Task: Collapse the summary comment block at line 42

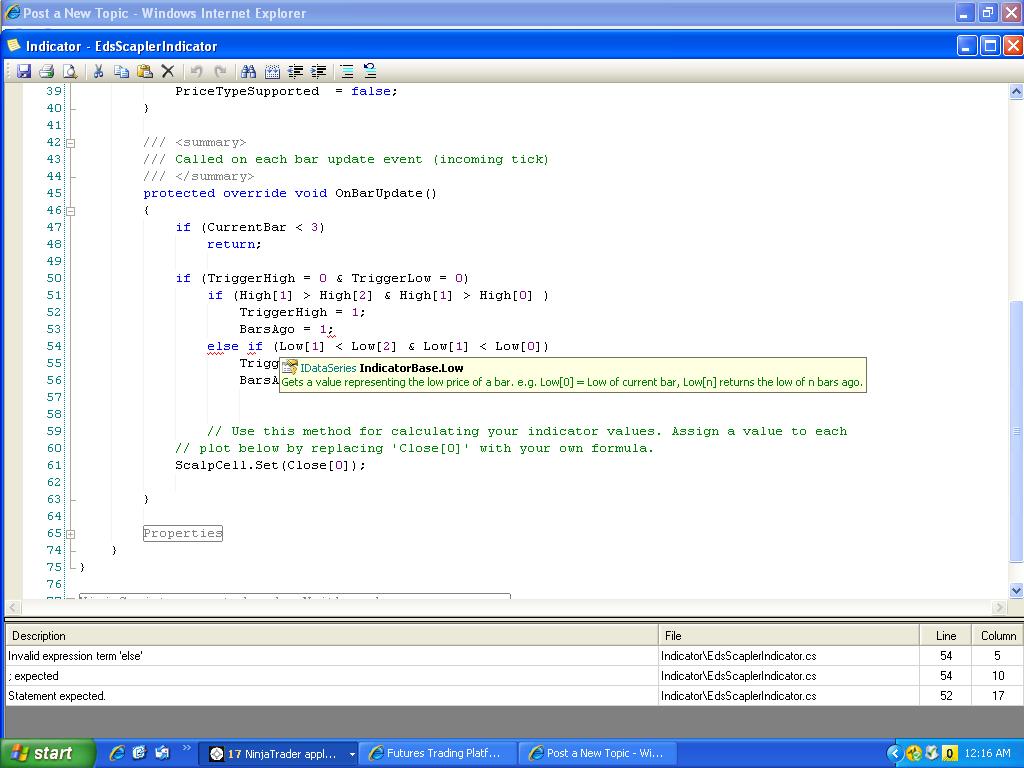Action: (x=70, y=143)
